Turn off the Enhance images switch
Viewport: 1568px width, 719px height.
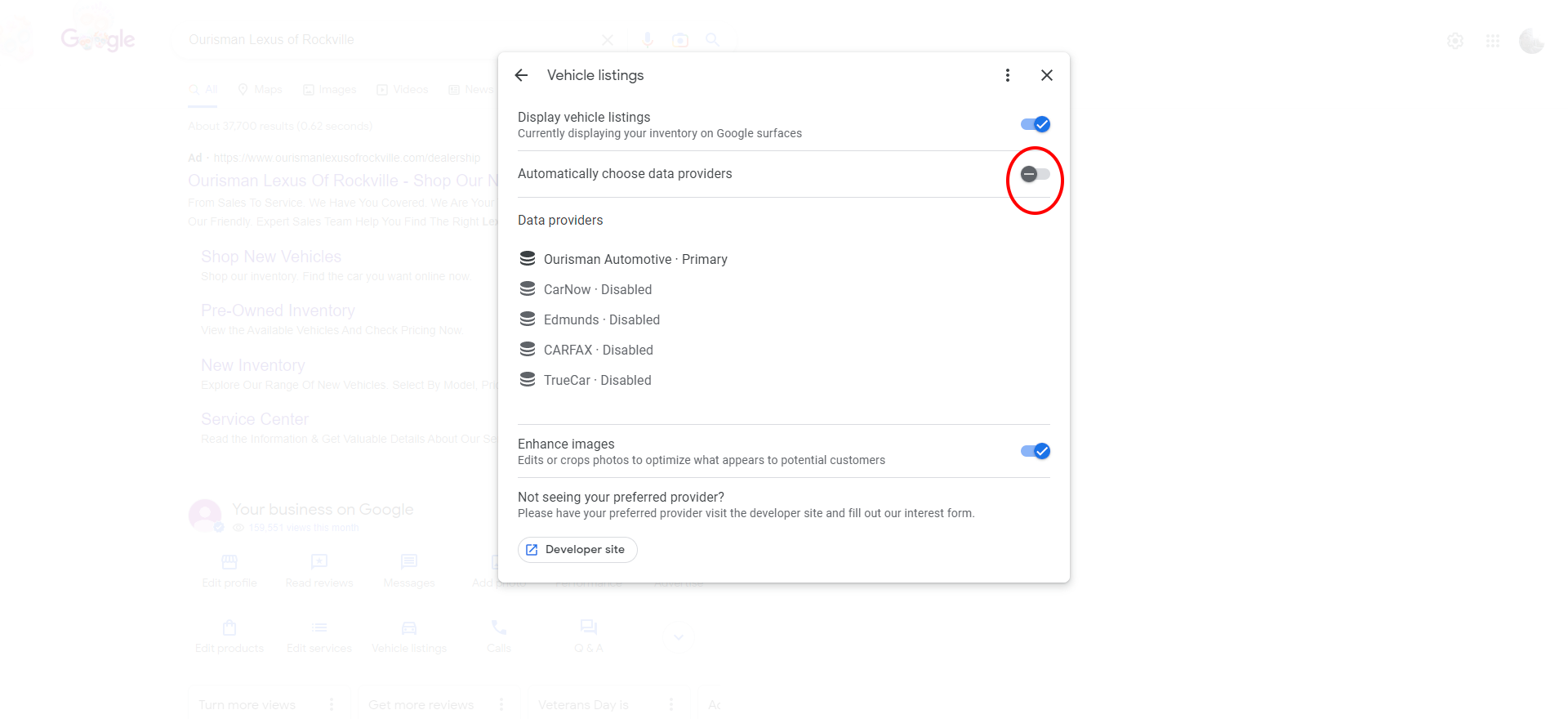(x=1036, y=451)
